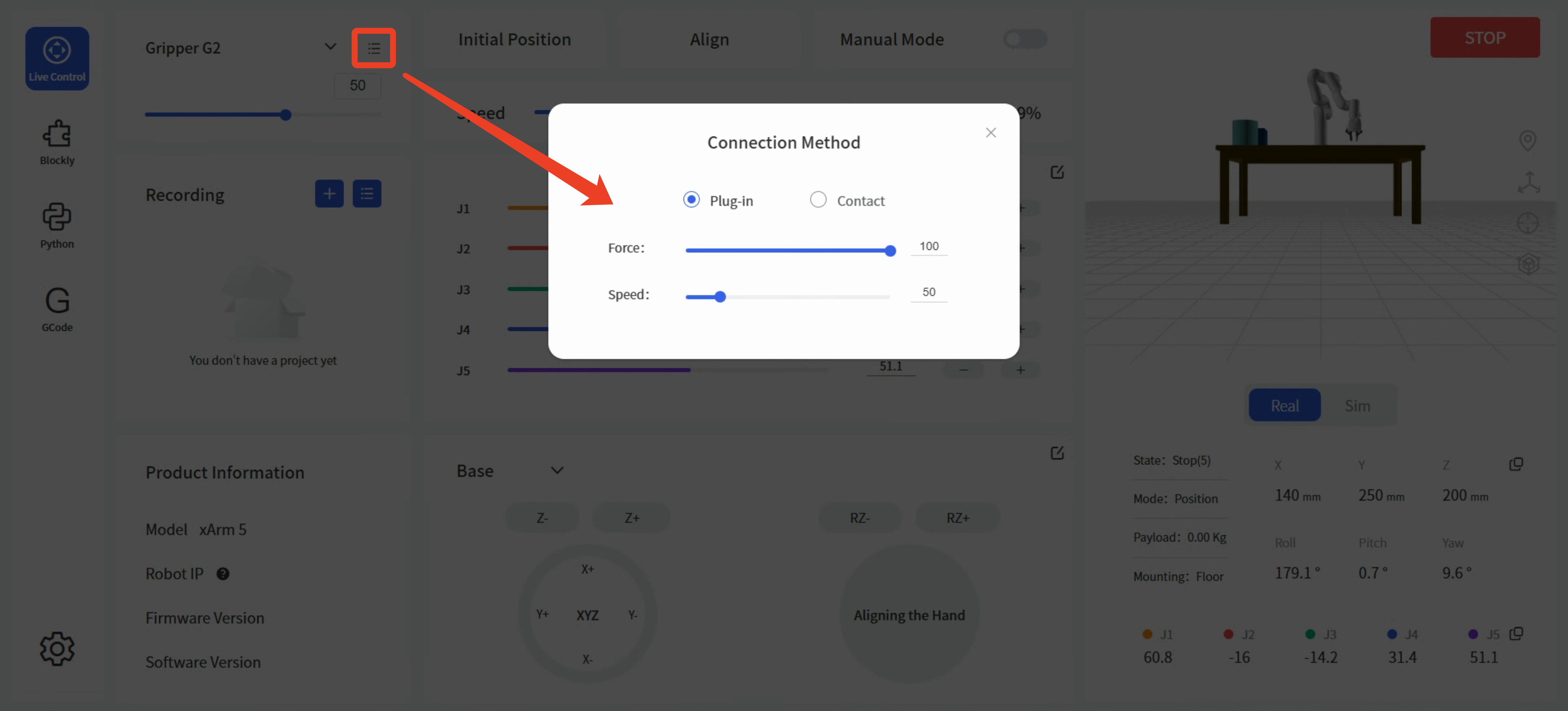
Task: Open the Python editor icon
Action: coord(56,225)
